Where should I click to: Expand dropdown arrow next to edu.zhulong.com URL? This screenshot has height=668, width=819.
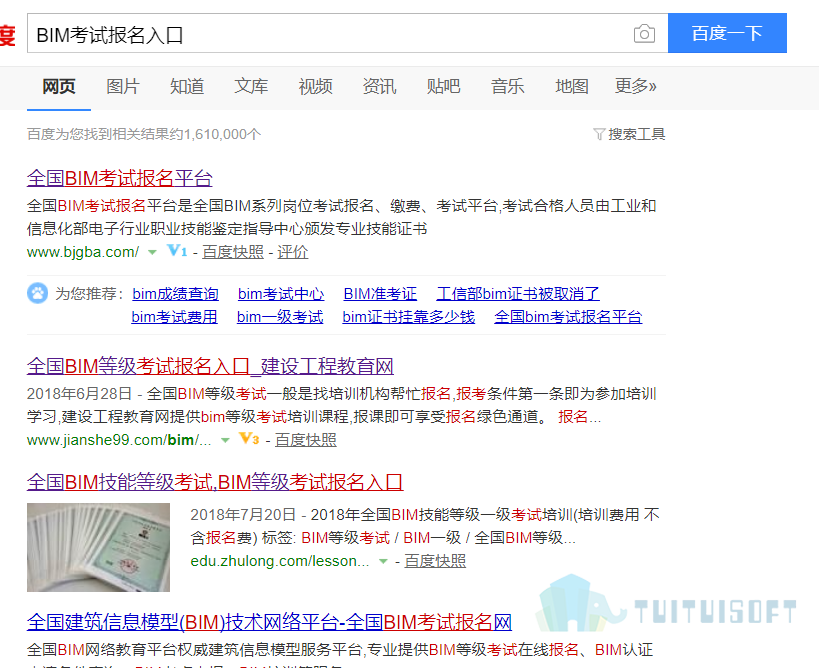tap(383, 561)
